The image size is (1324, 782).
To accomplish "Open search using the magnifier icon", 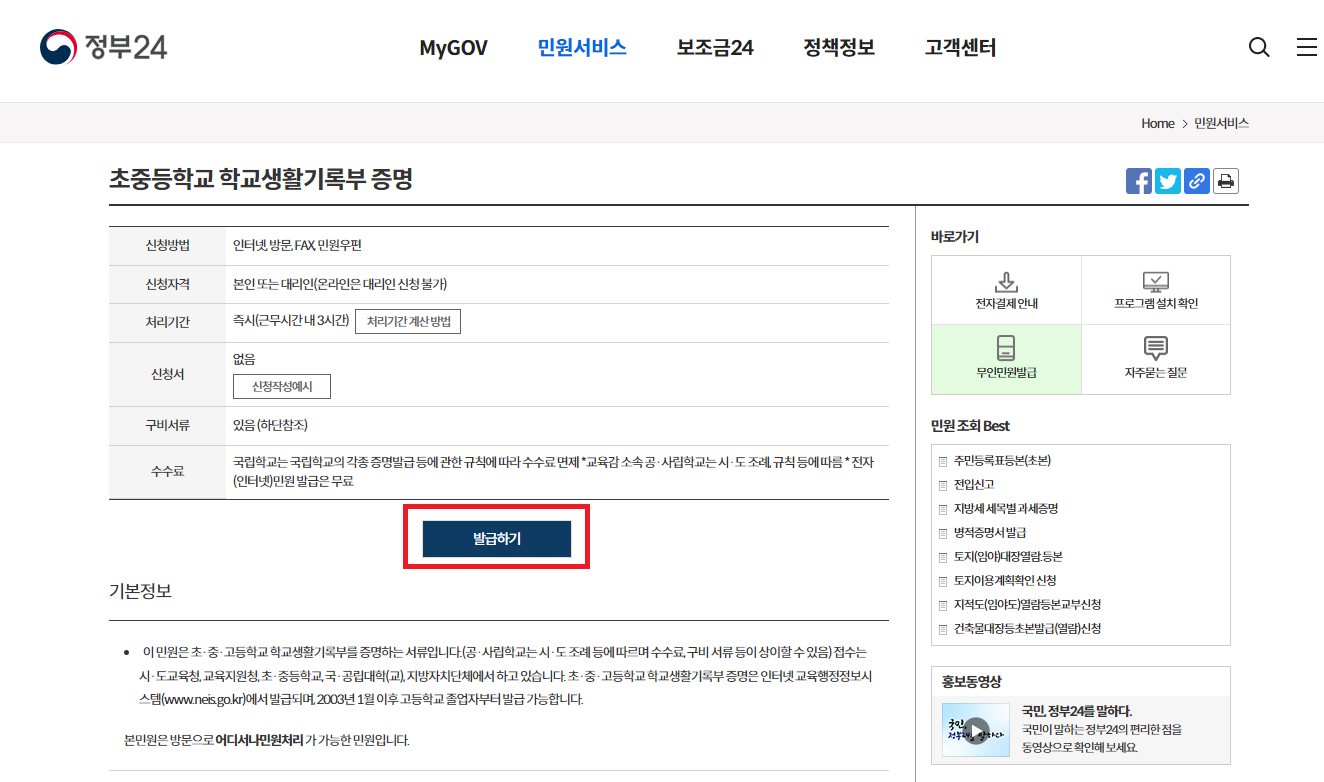I will [1258, 47].
